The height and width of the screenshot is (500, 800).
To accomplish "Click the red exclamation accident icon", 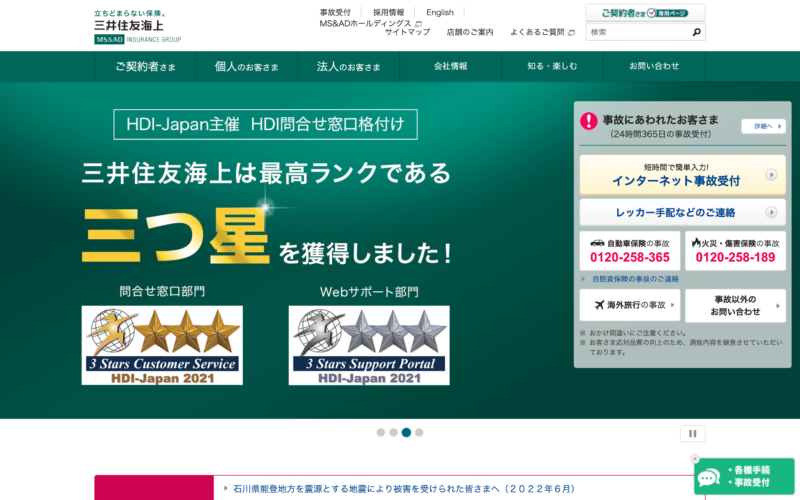I will [588, 121].
